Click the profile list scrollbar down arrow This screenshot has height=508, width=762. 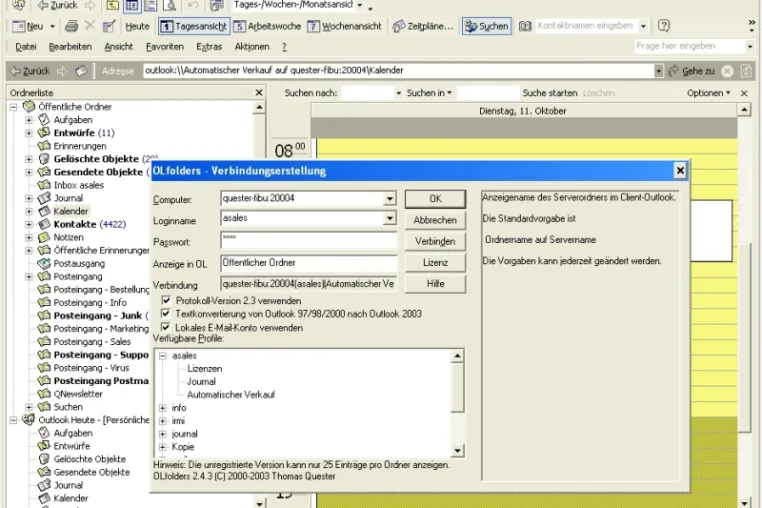pyautogui.click(x=457, y=451)
